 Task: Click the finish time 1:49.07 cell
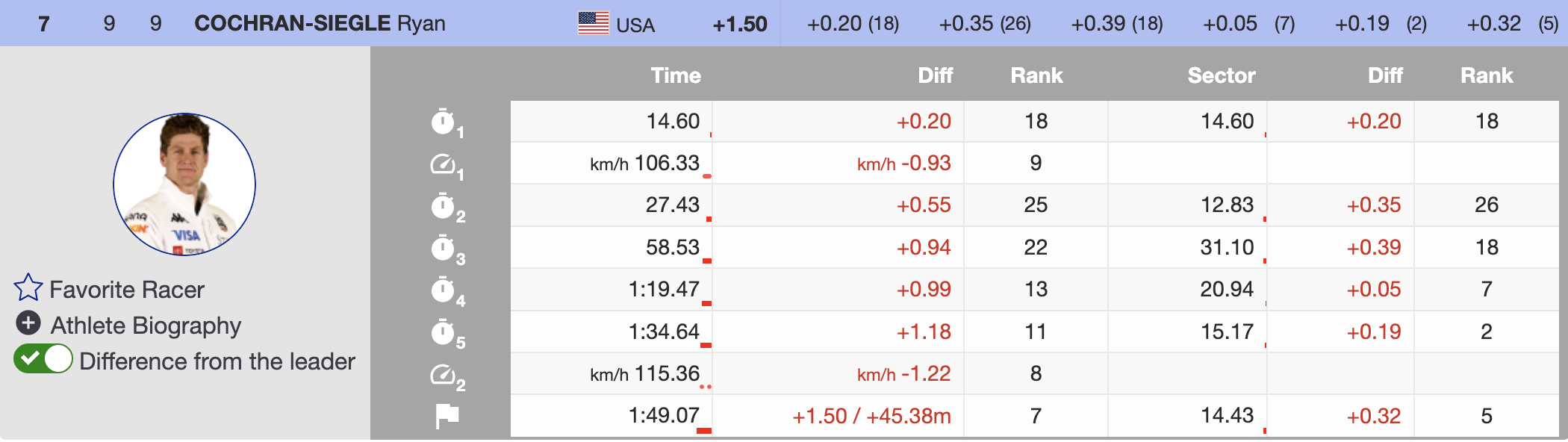664,415
